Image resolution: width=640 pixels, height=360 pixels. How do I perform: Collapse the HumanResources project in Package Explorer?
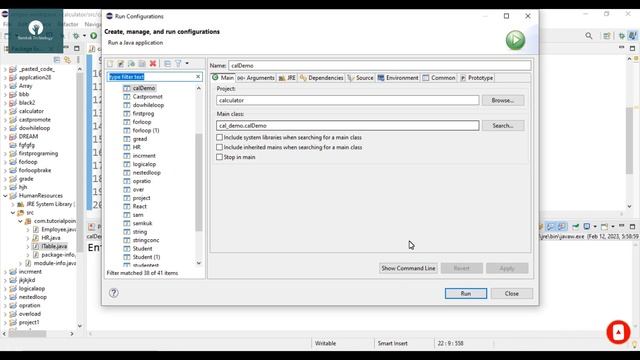click(x=5, y=196)
